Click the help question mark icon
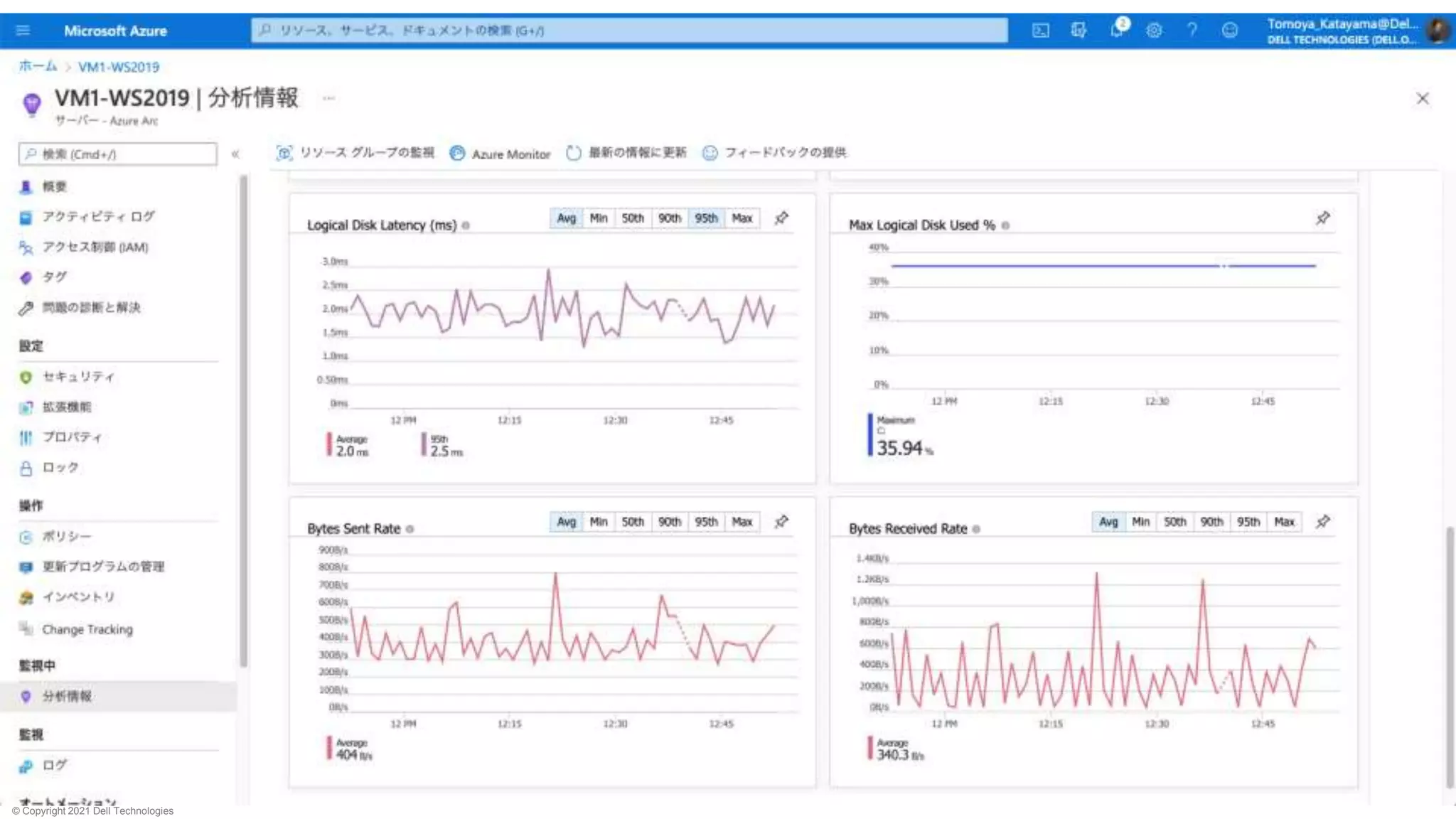This screenshot has height=819, width=1456. click(x=1192, y=31)
